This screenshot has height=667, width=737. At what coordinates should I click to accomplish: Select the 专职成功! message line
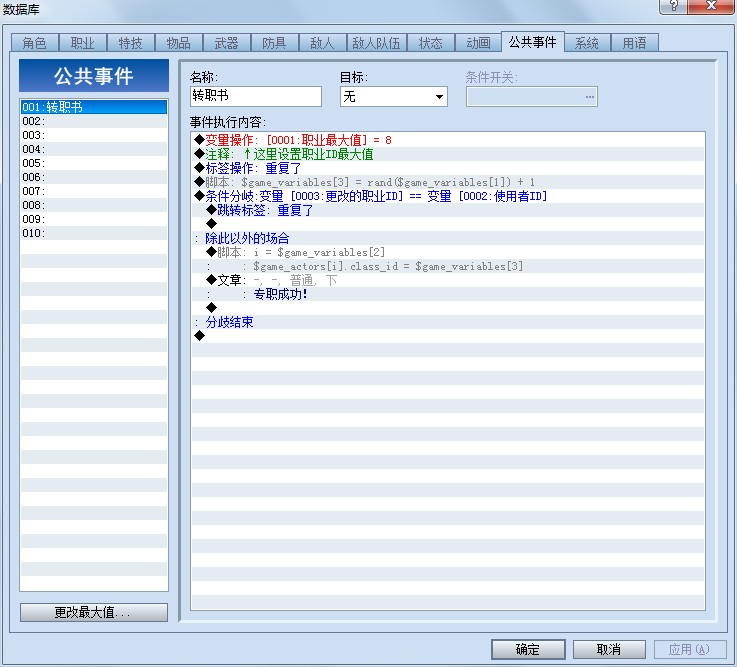(x=448, y=294)
